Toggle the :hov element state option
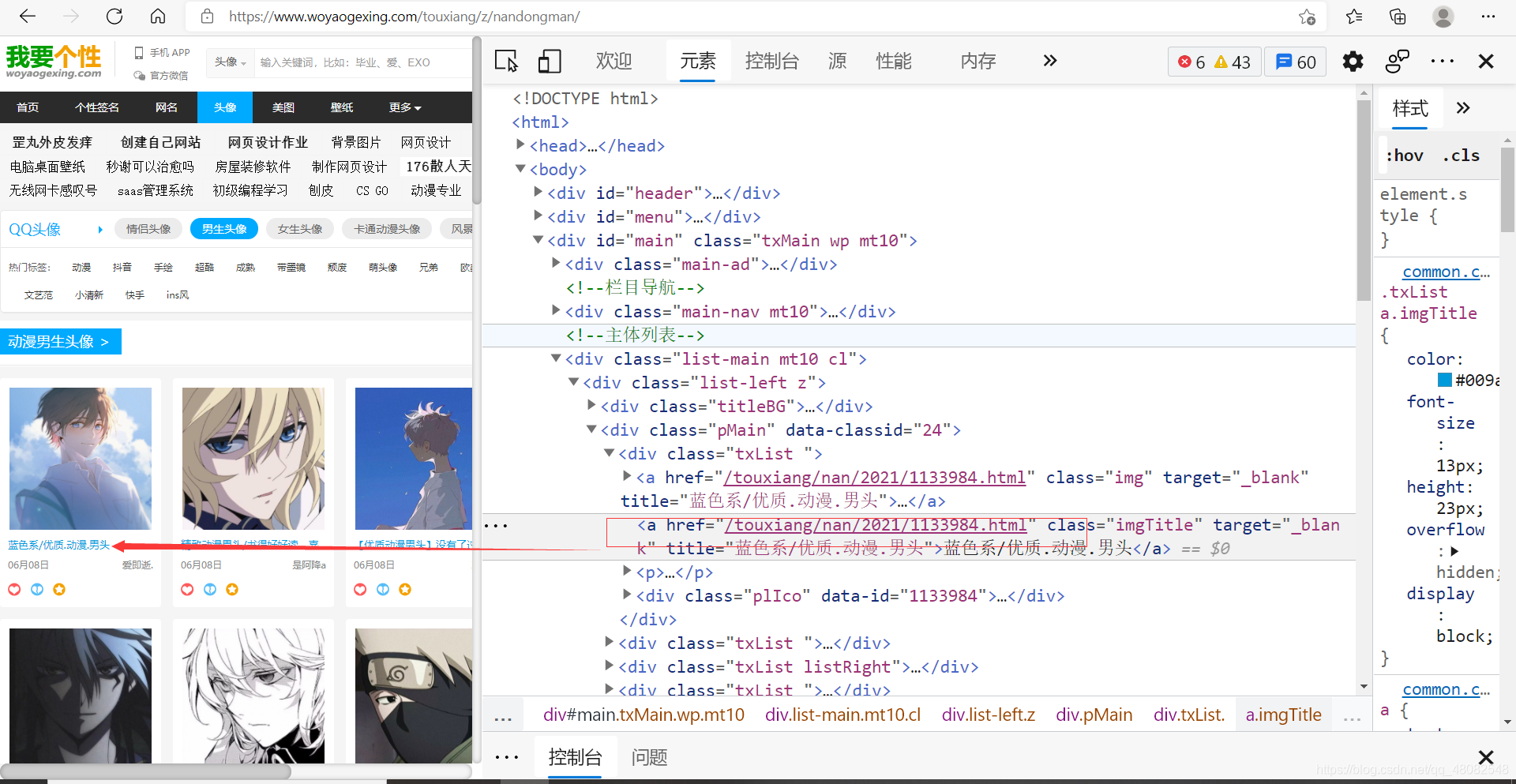The height and width of the screenshot is (784, 1516). point(1405,156)
